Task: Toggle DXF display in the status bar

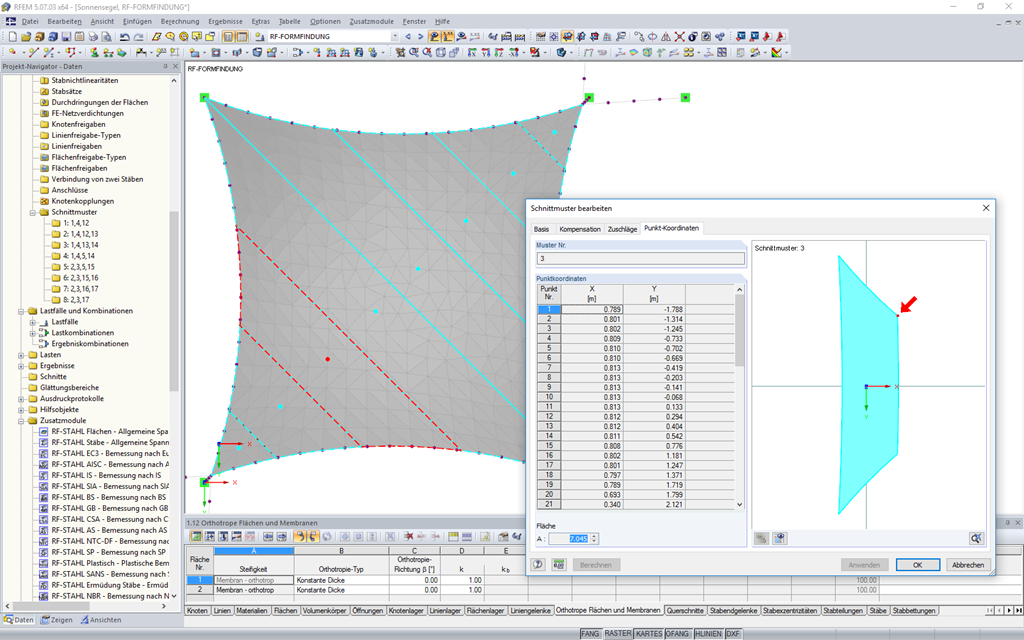Action: point(733,633)
